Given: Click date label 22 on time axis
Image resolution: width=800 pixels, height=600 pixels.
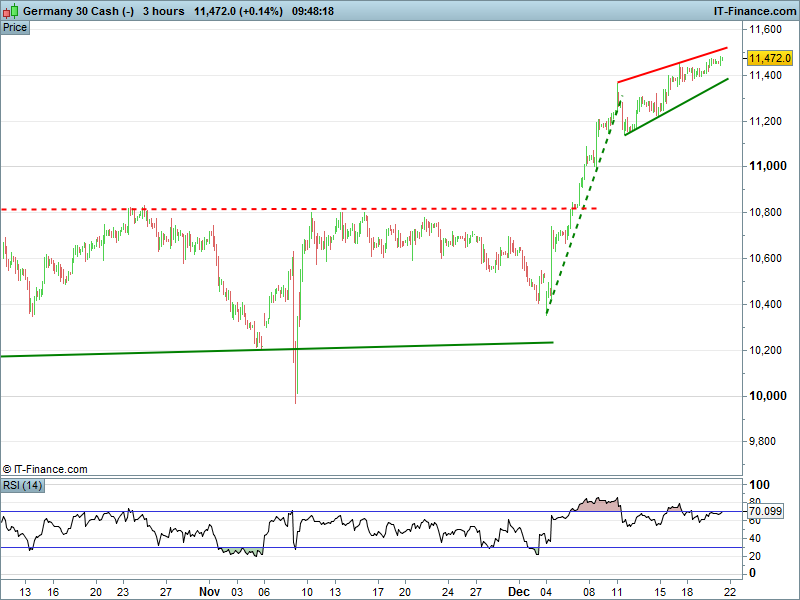Looking at the screenshot, I should [731, 592].
